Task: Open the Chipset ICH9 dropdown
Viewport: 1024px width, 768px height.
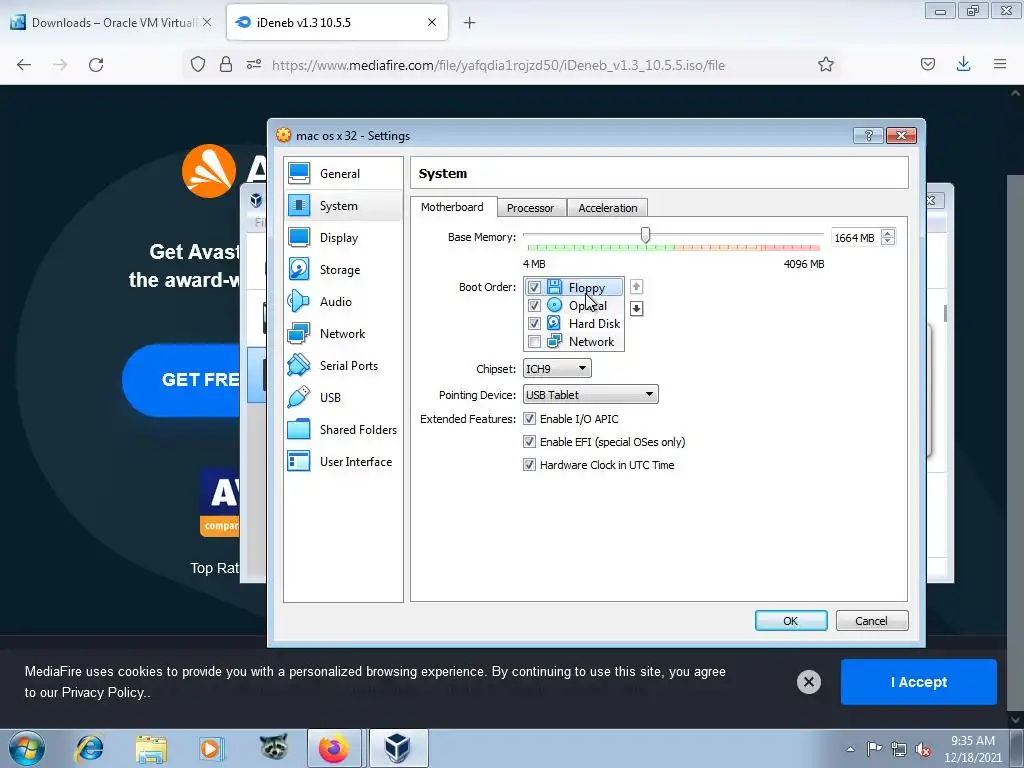Action: point(557,368)
